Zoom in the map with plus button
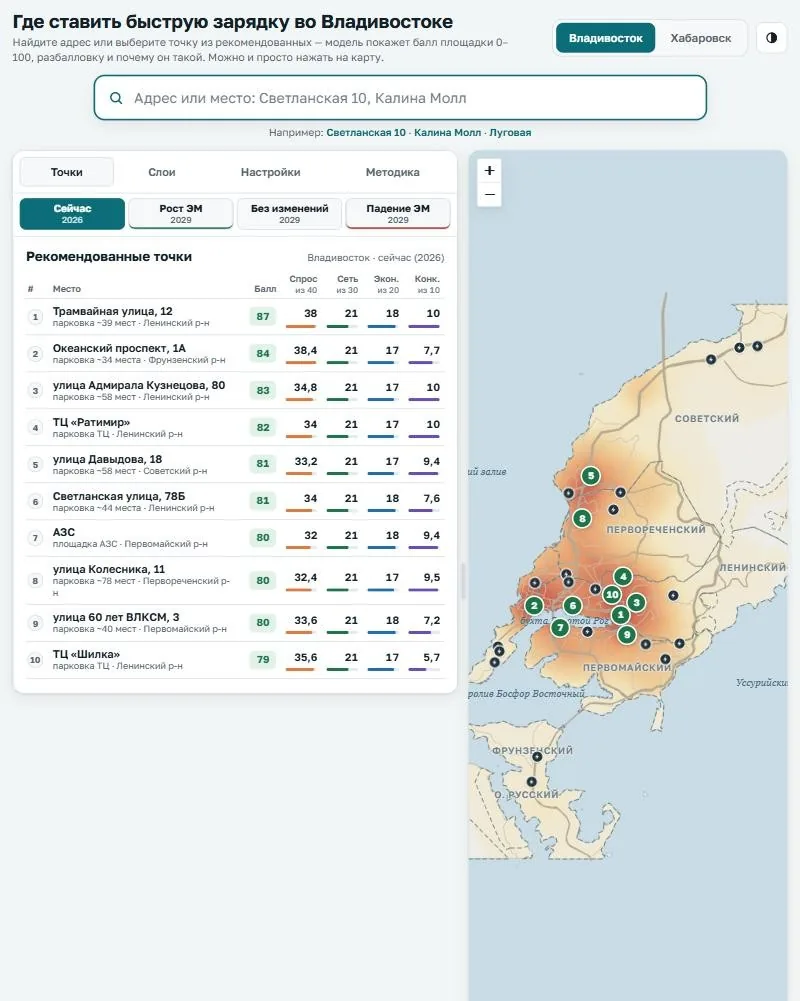The image size is (800, 1001). coord(490,170)
